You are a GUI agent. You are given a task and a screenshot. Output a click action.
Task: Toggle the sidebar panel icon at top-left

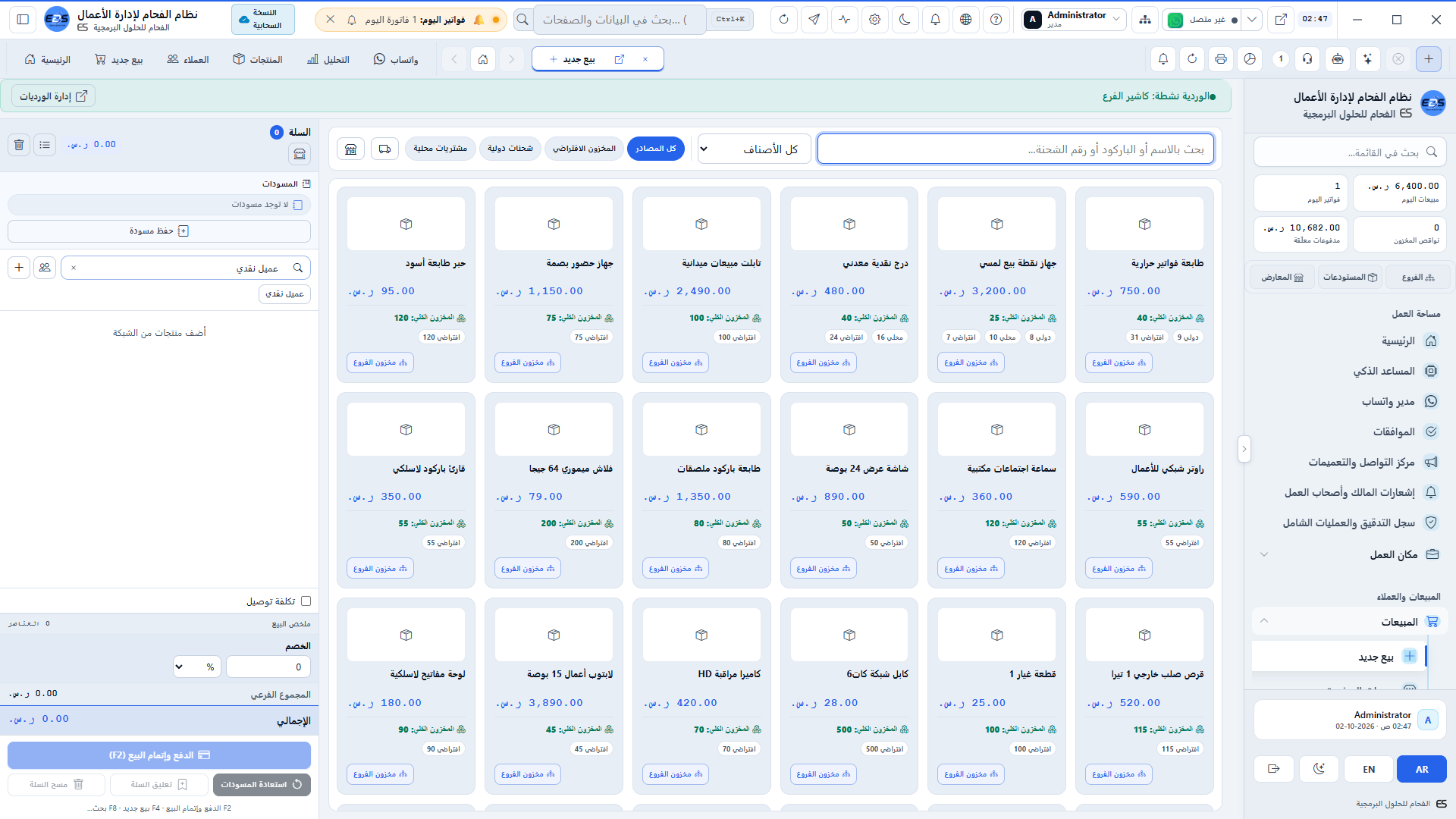click(x=23, y=20)
